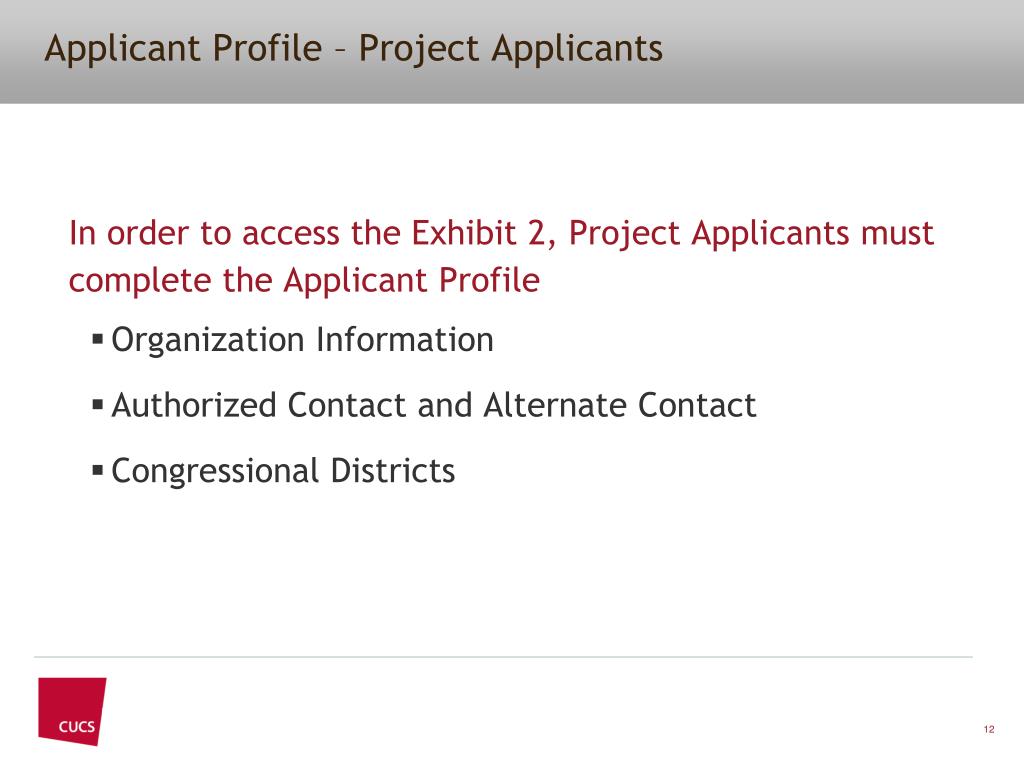
Task: Click slide page number 12
Action: tap(989, 729)
